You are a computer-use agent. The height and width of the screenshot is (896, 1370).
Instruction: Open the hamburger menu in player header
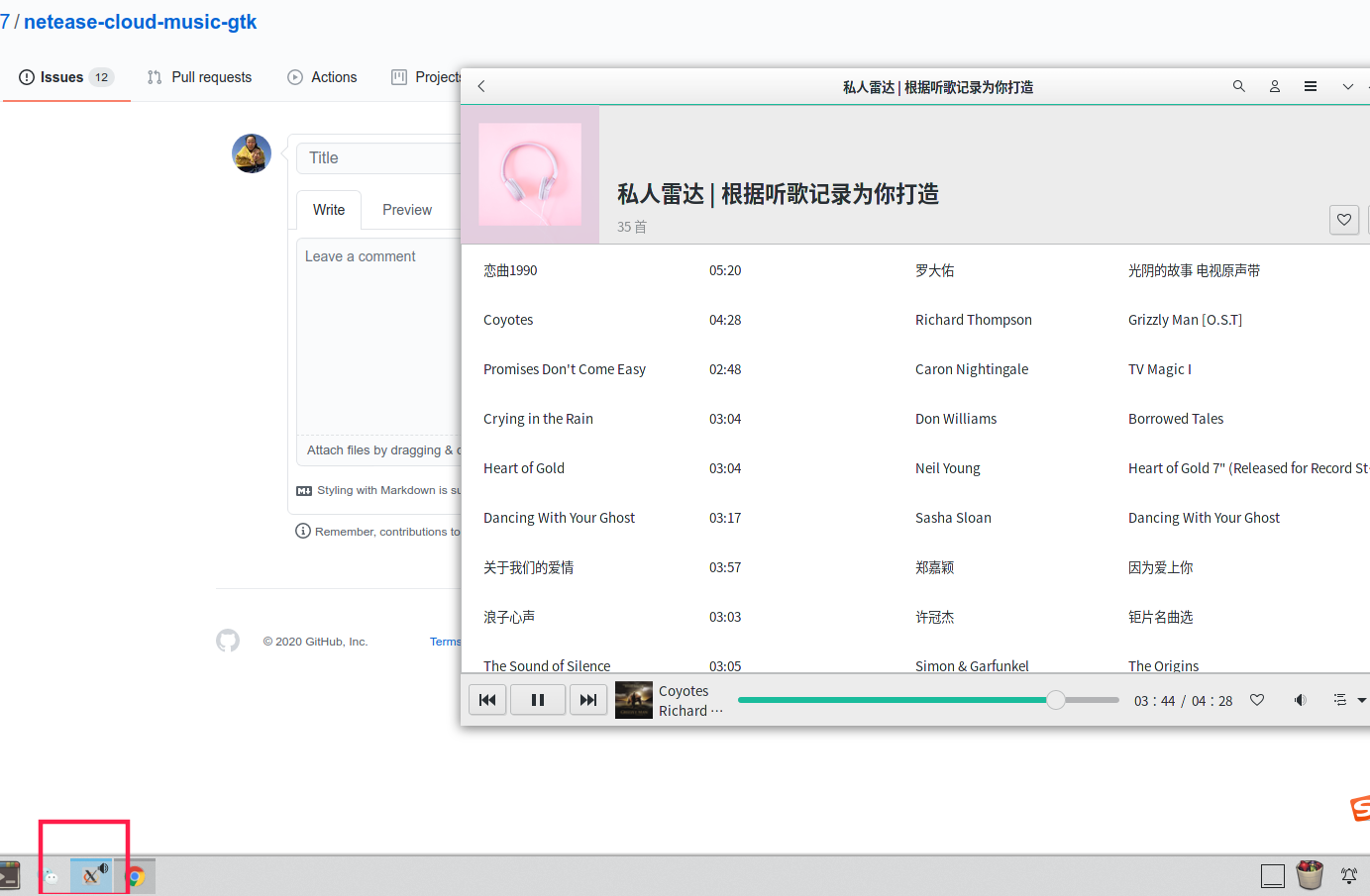[1311, 86]
